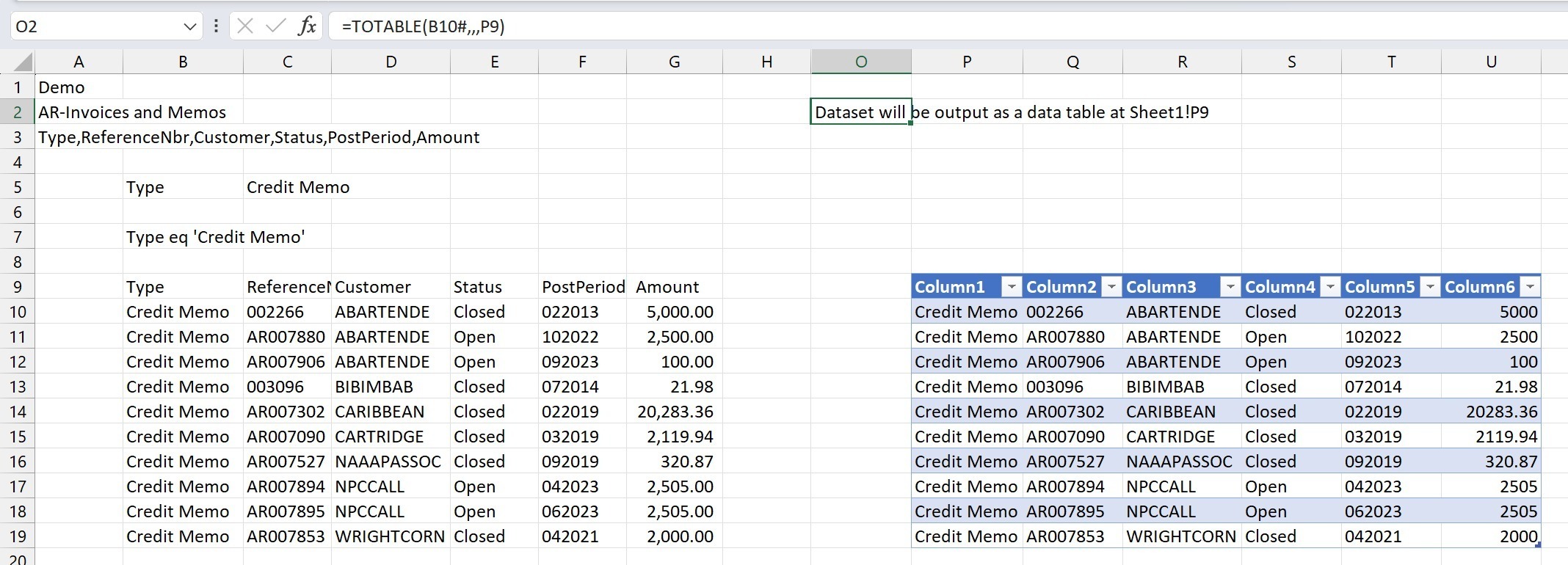The width and height of the screenshot is (1568, 565).
Task: Click NAAAPASSOC in the data table
Action: click(x=1182, y=462)
